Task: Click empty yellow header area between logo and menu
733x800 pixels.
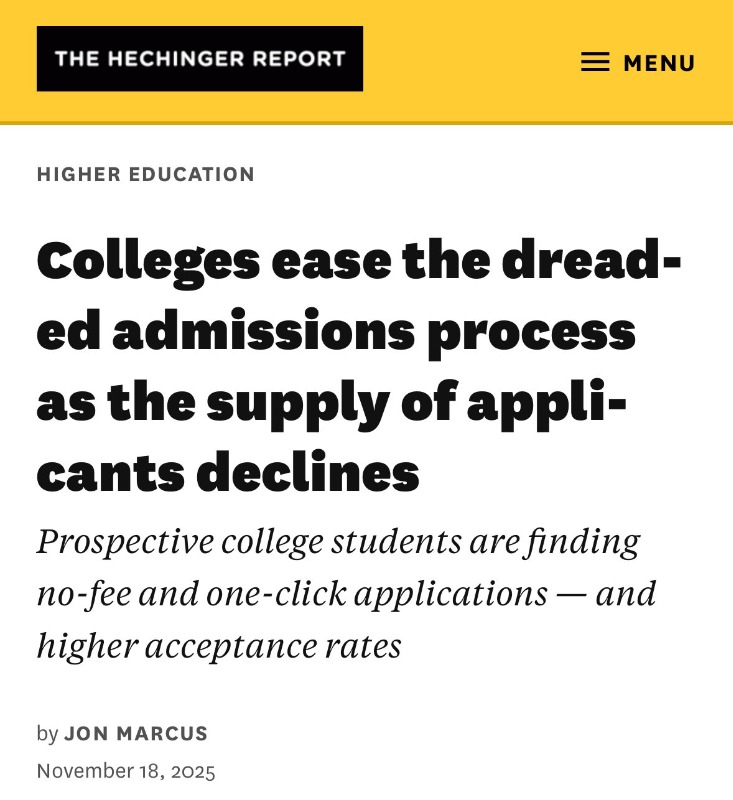Action: pos(470,62)
